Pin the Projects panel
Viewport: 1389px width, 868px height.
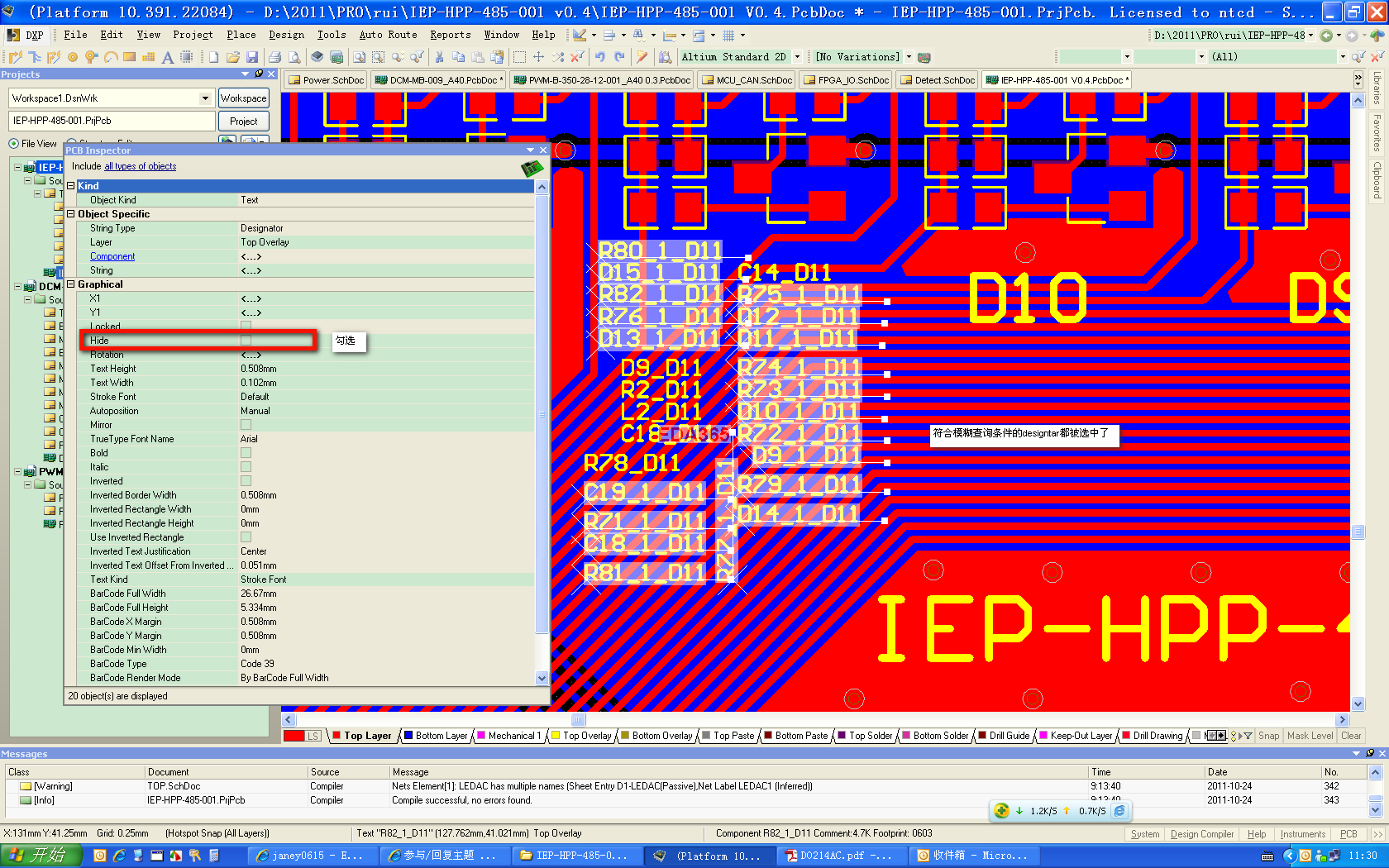tap(259, 74)
